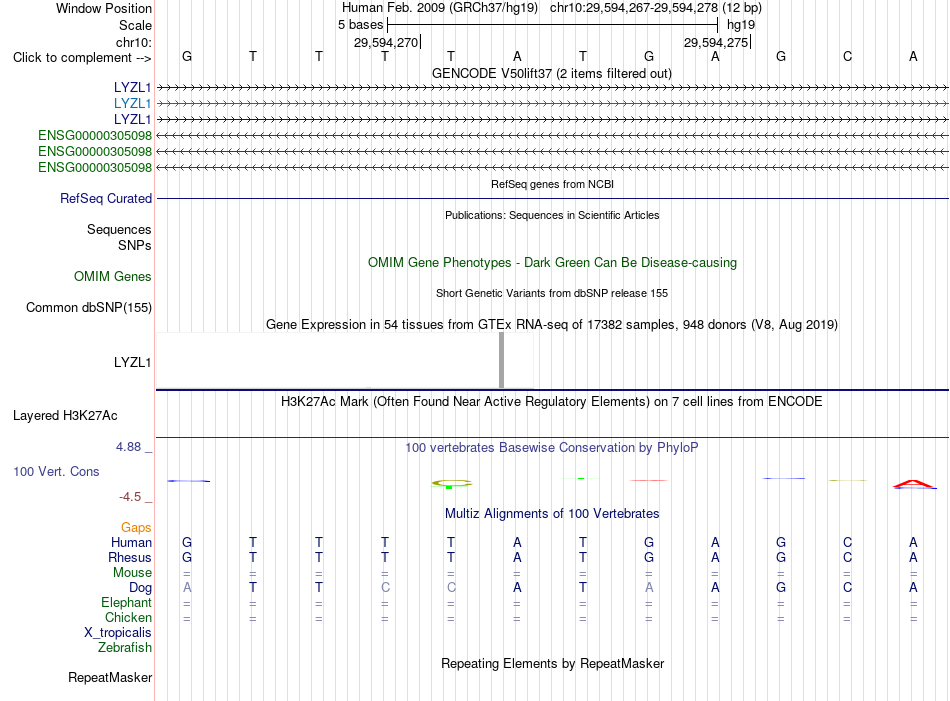Click the 'Click to complement -->' label
Screen dimensions: 950x701
pyautogui.click(x=82, y=58)
